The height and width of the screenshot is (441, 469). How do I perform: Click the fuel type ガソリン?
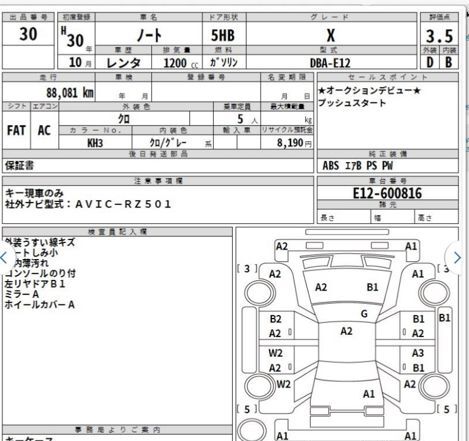click(x=224, y=62)
